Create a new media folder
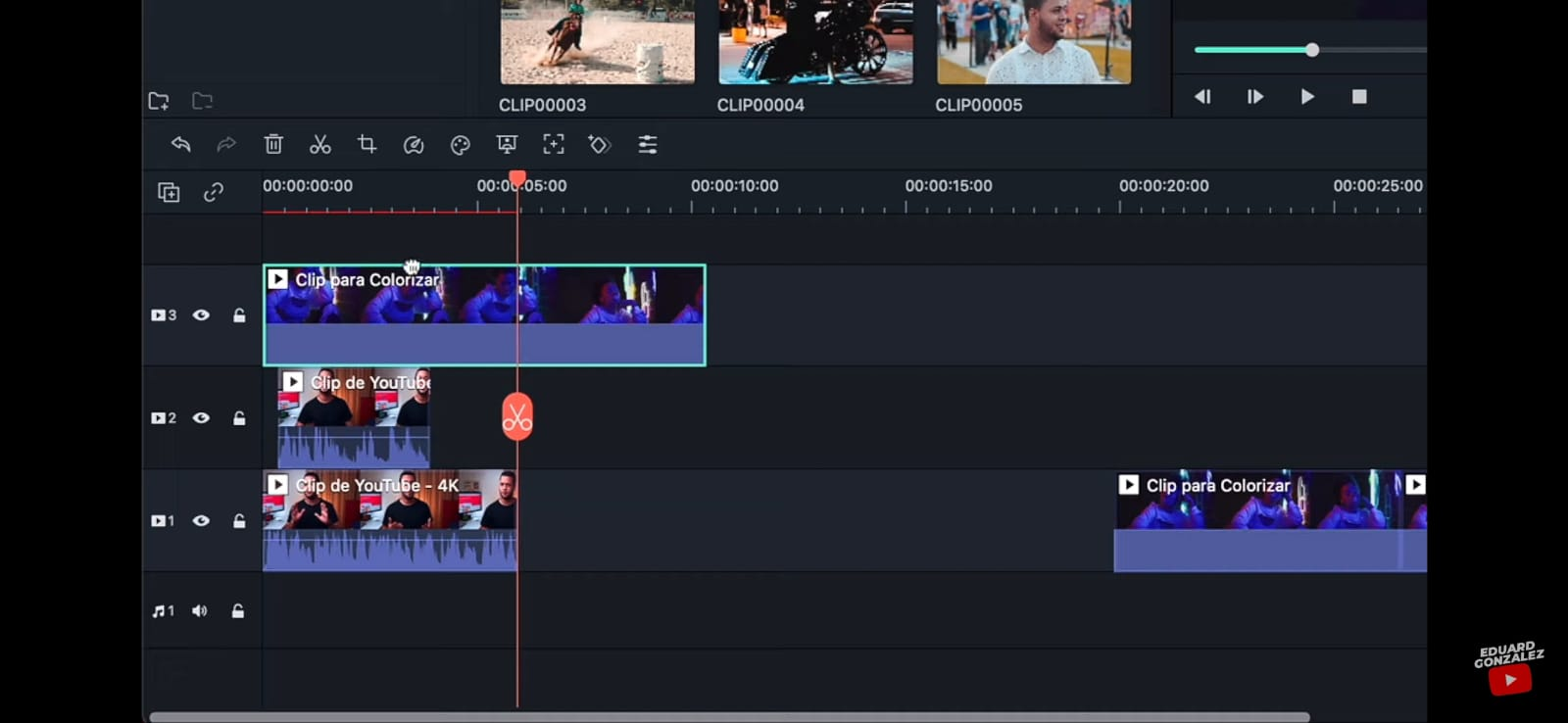The height and width of the screenshot is (723, 1568). coord(159,101)
